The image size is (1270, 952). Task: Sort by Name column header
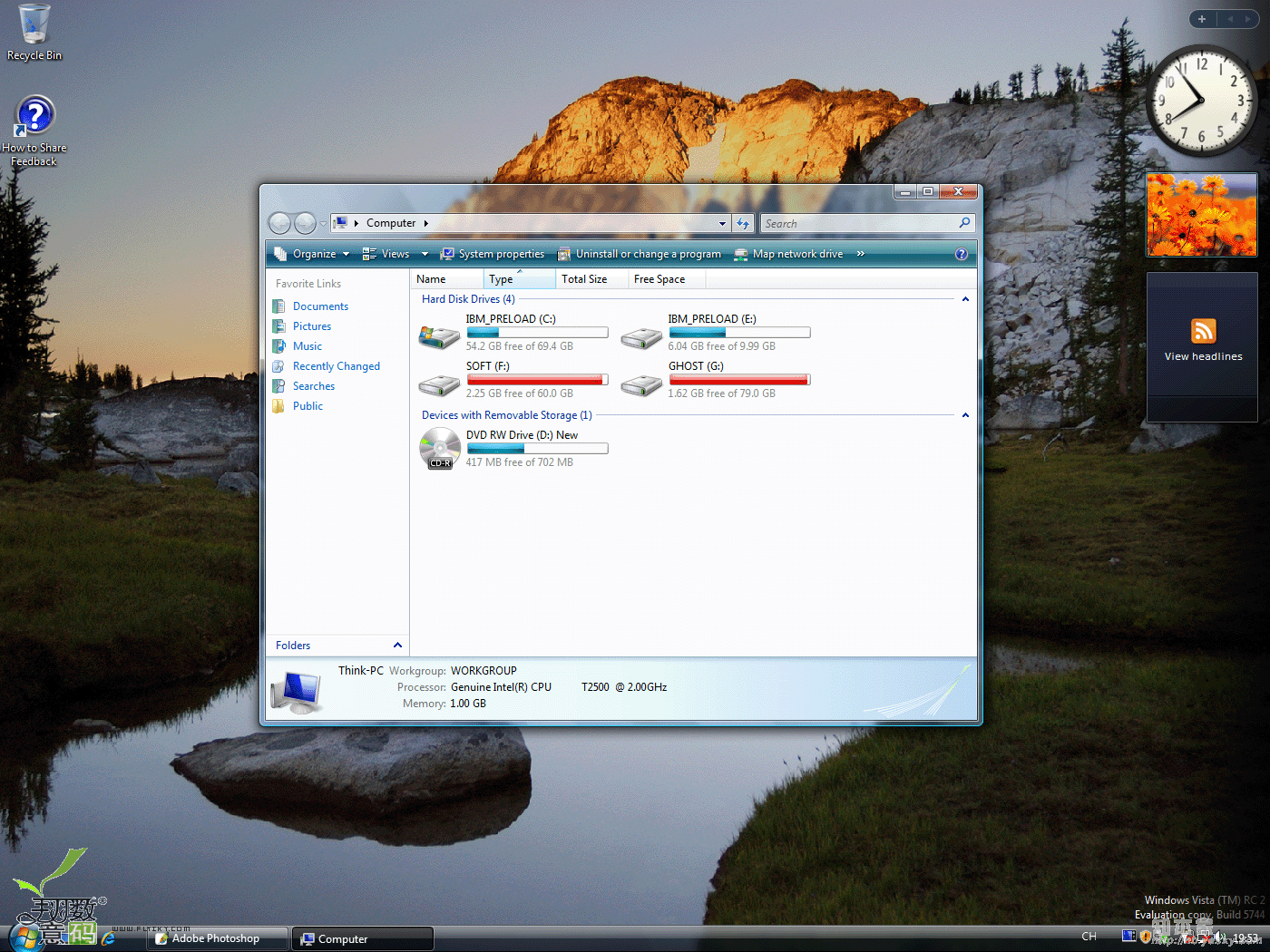point(446,279)
